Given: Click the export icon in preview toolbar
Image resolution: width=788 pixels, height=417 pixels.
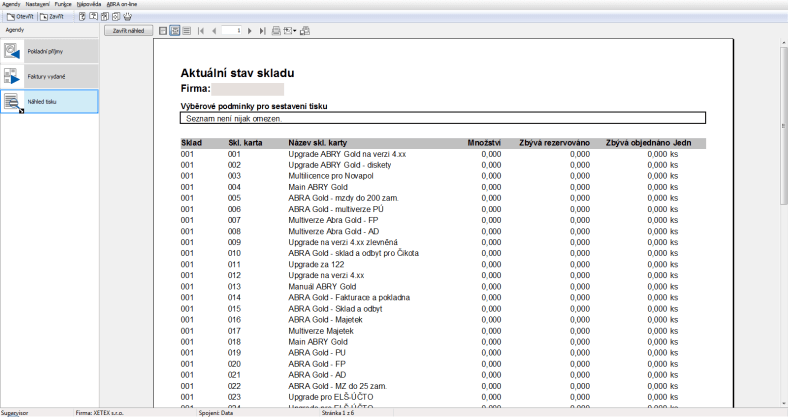Looking at the screenshot, I should (x=288, y=31).
